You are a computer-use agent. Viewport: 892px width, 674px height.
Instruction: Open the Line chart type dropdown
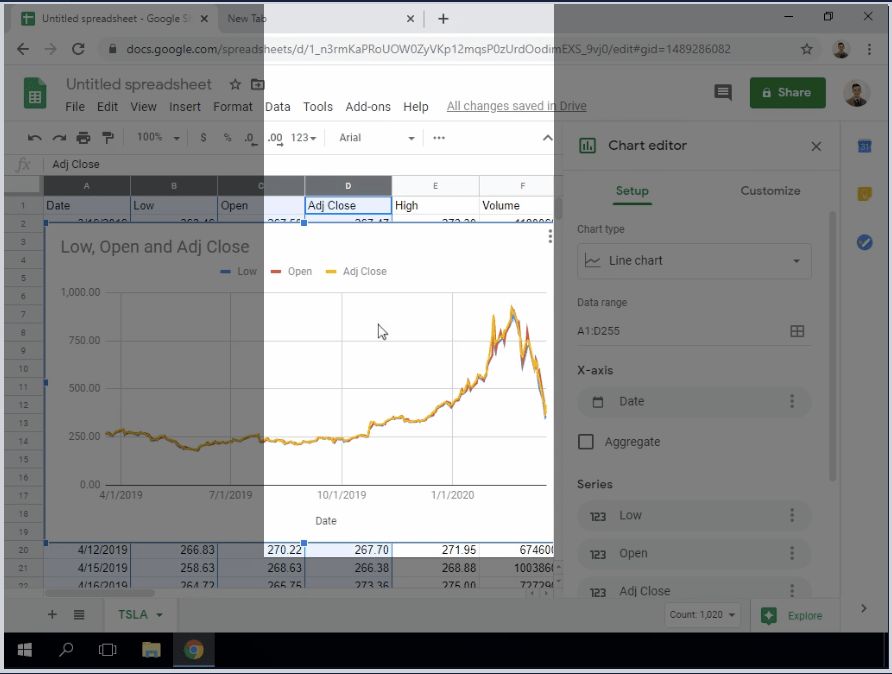(x=694, y=261)
